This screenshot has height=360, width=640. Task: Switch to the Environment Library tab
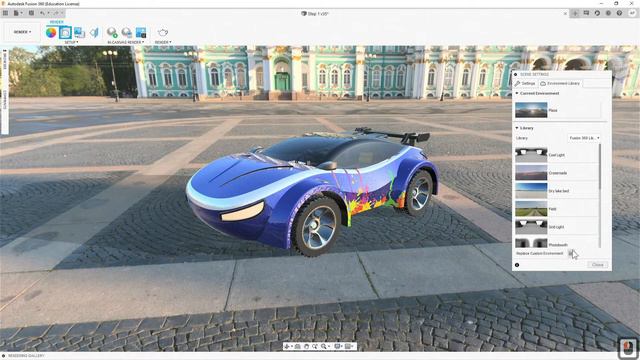pos(560,83)
